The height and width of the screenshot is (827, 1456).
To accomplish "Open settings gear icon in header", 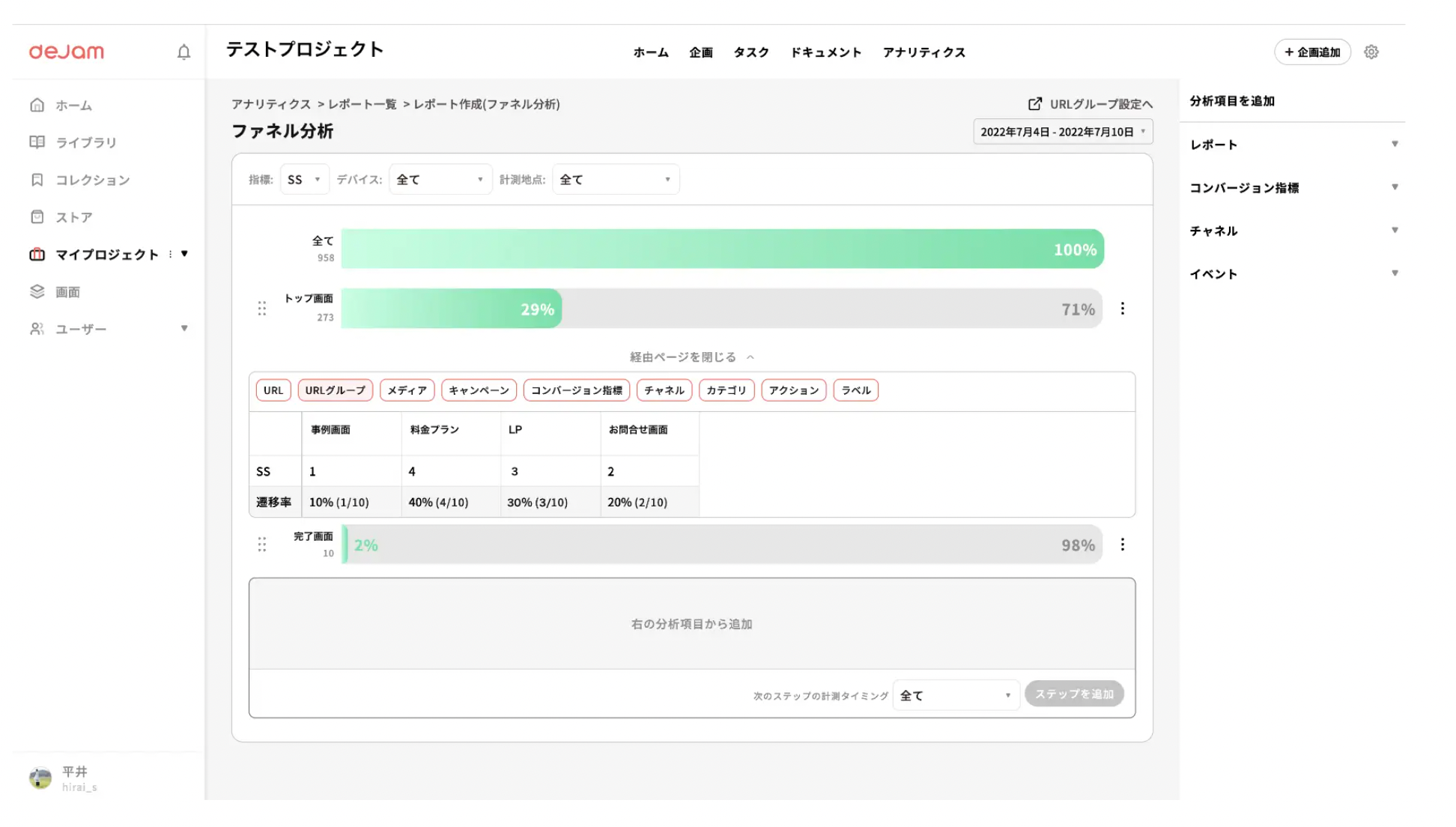I will [x=1371, y=52].
